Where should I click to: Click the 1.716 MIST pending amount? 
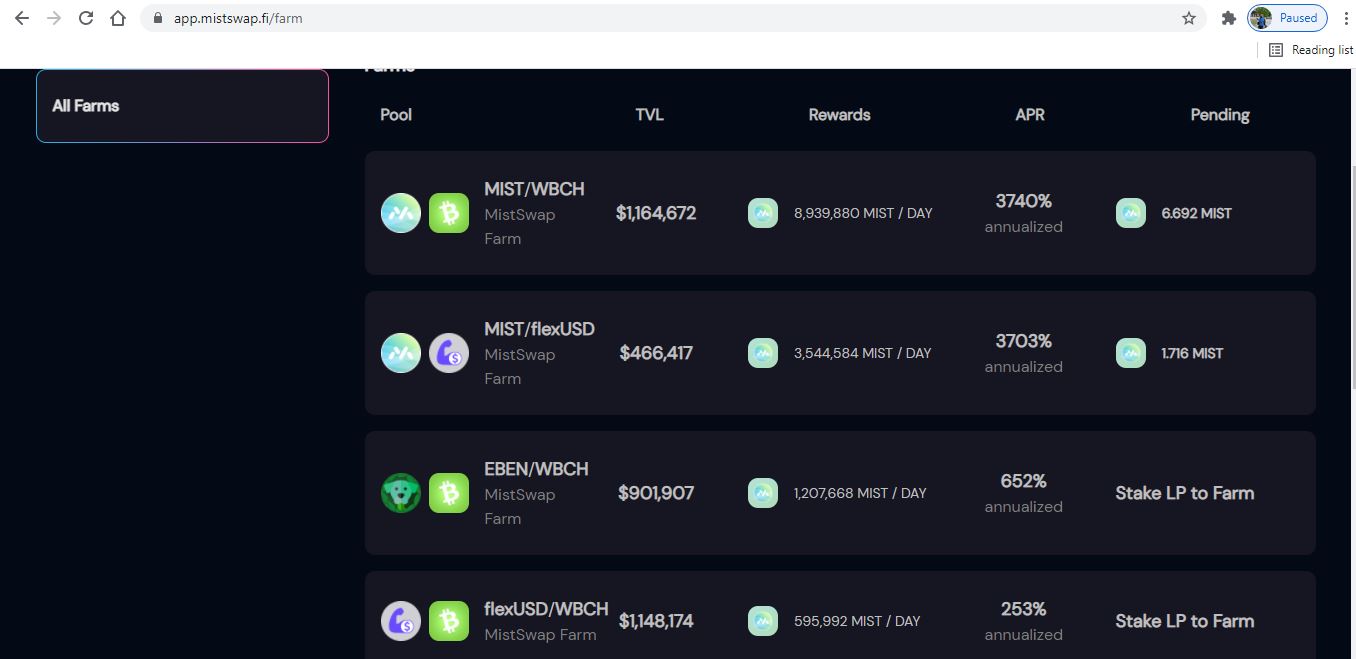[1192, 353]
